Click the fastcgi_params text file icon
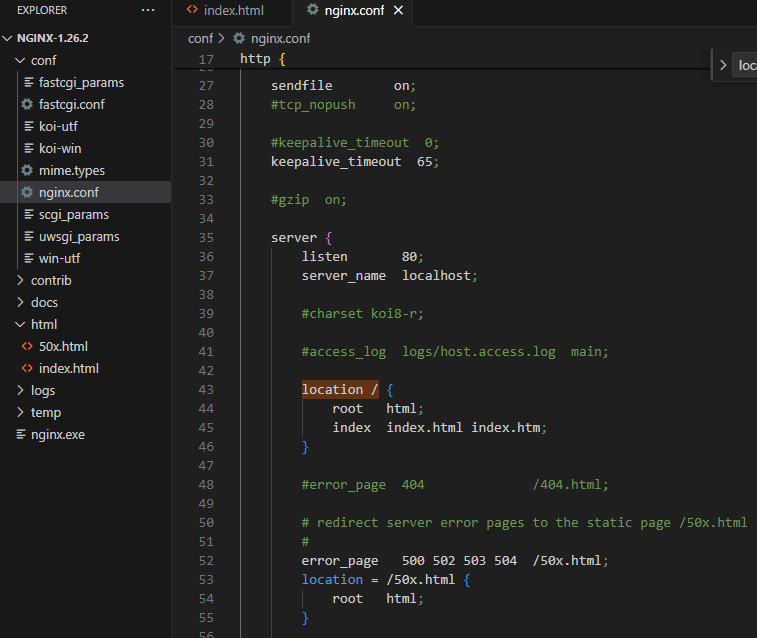This screenshot has height=638, width=757. [x=29, y=83]
